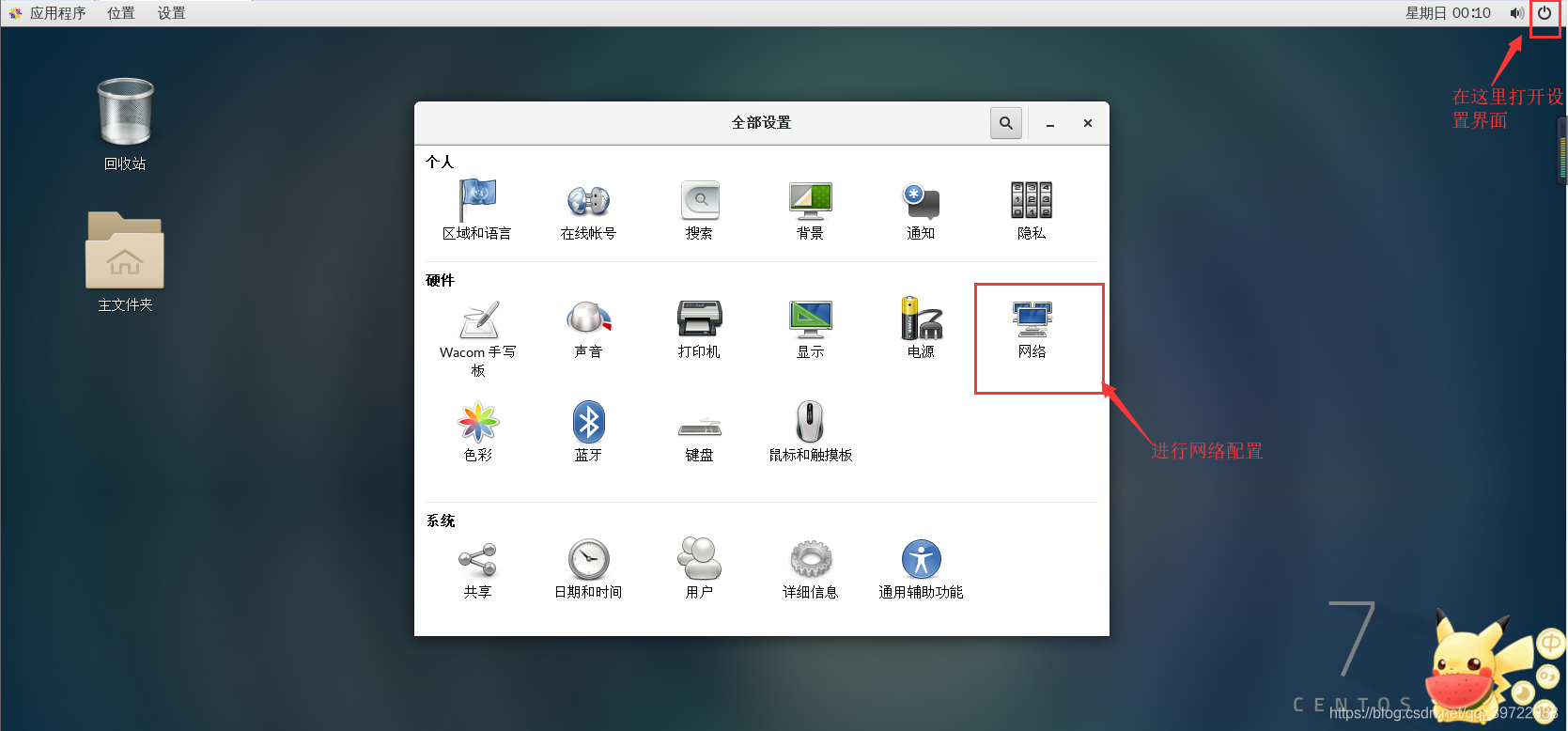Open the 区域和语言 settings panel
Screen dimensions: 1568x731
pyautogui.click(x=477, y=210)
